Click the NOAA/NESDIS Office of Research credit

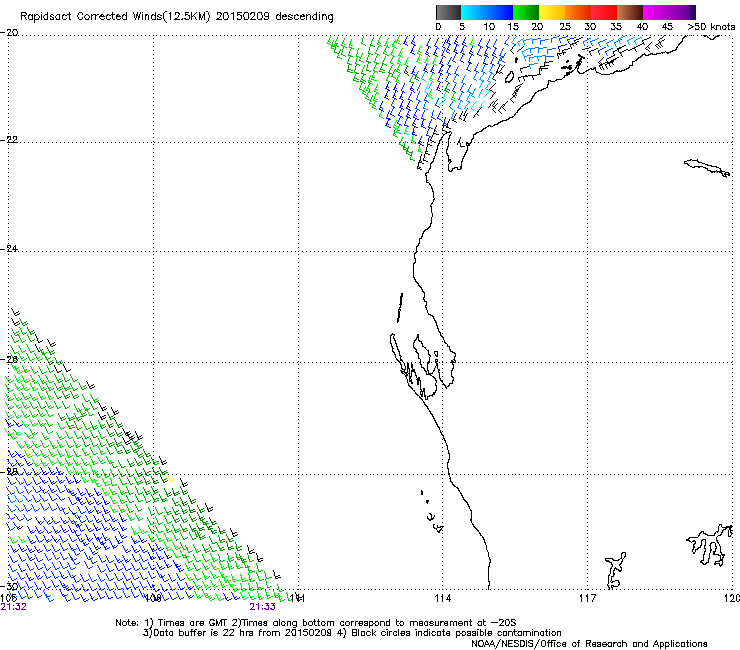[x=589, y=644]
